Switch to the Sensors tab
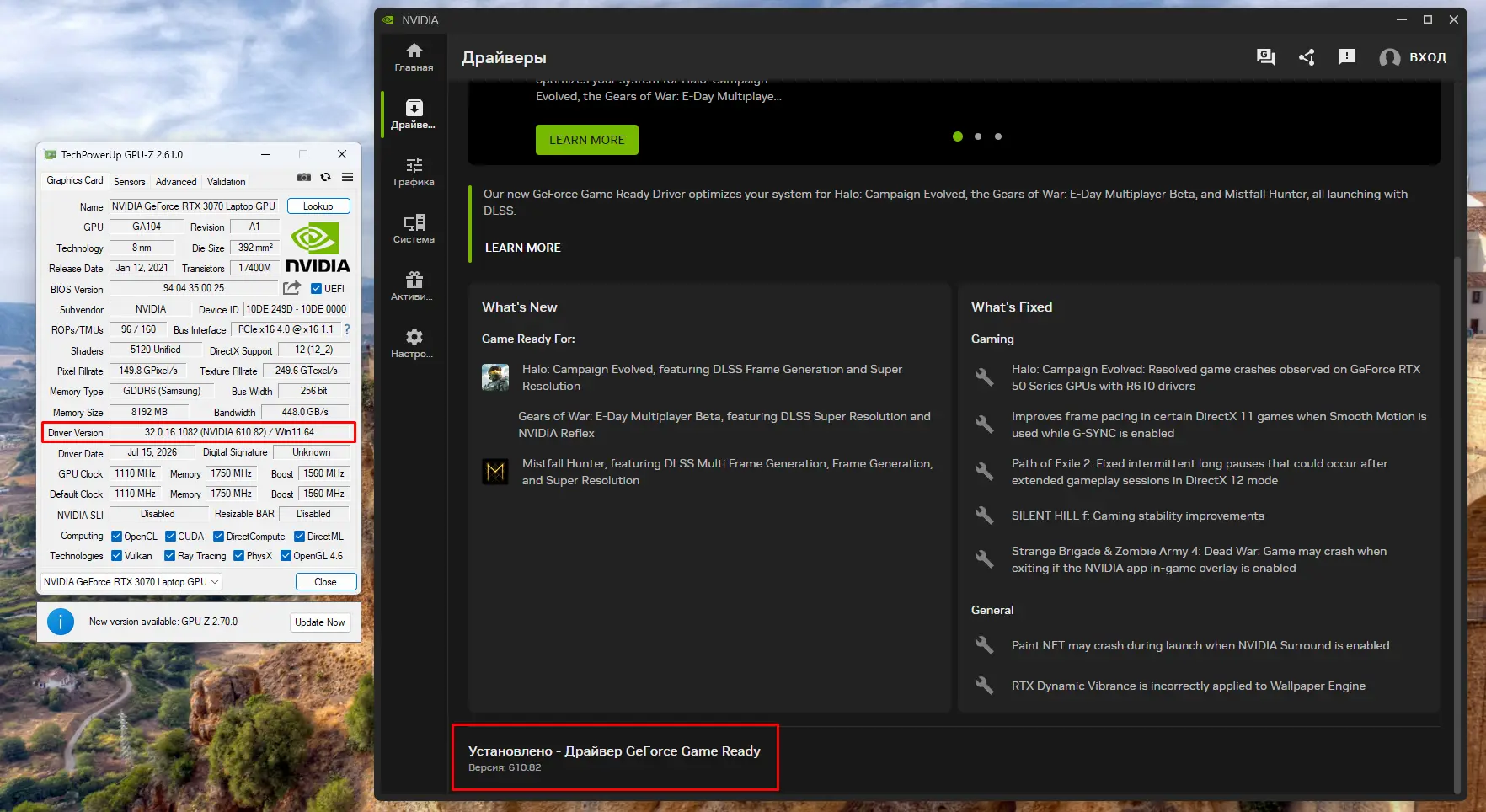This screenshot has height=812, width=1486. (130, 181)
